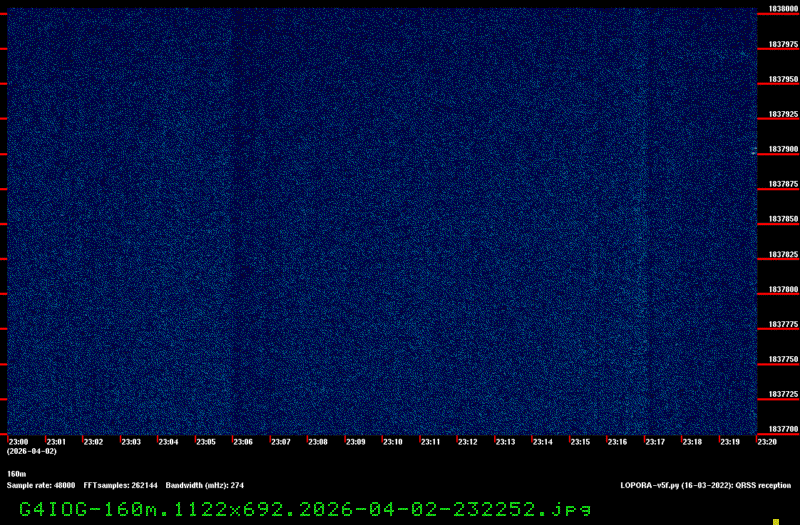800x525 pixels.
Task: Select the 1837725 frequency label
Action: (x=783, y=394)
